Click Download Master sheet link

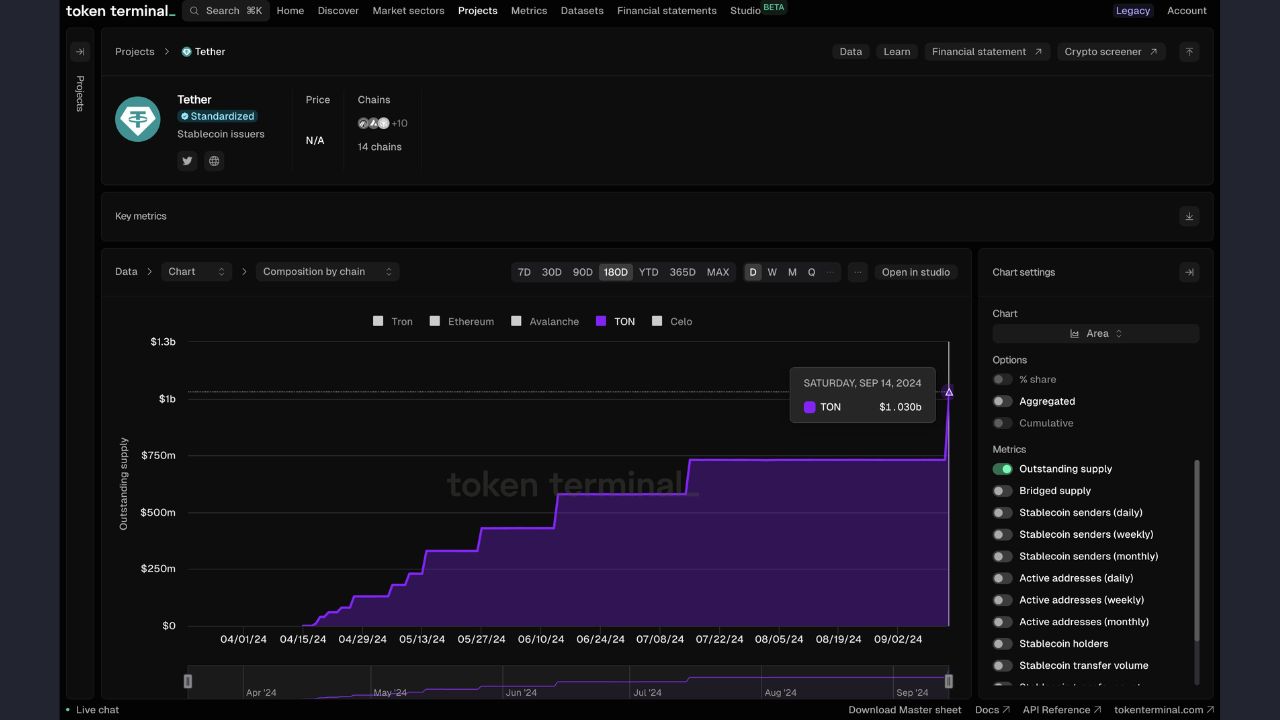pos(905,710)
